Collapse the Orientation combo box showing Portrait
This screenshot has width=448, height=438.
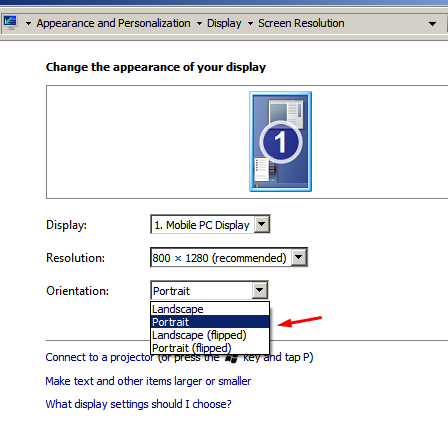[x=209, y=290]
